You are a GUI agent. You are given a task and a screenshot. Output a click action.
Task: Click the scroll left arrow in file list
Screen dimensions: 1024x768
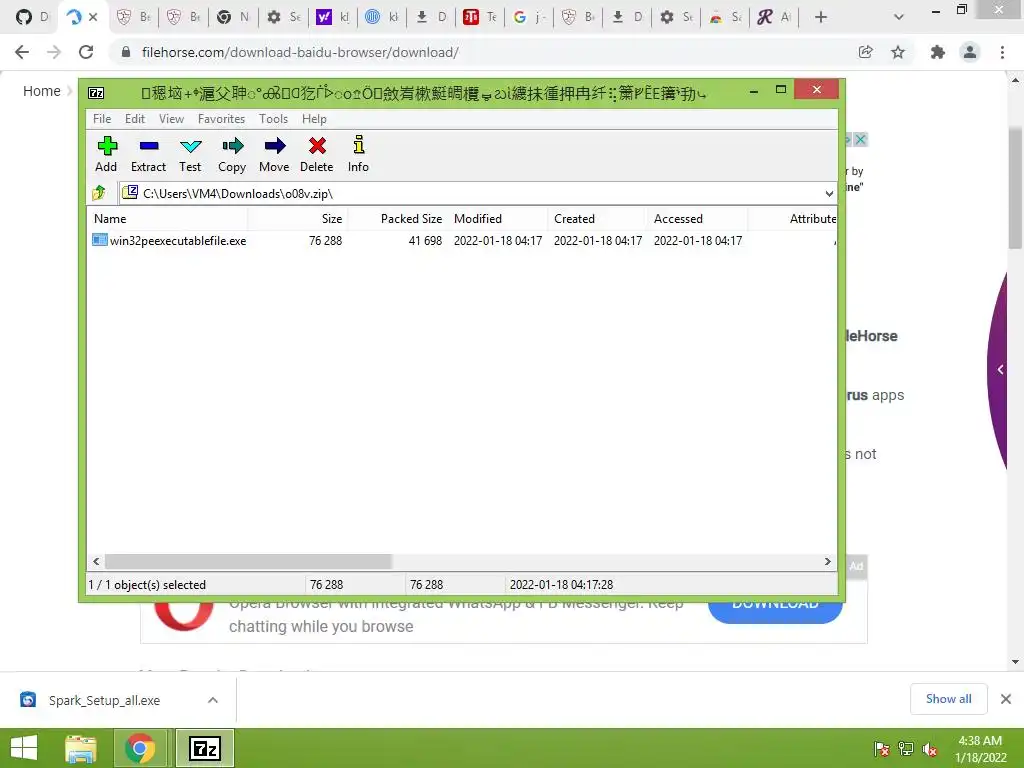(96, 562)
